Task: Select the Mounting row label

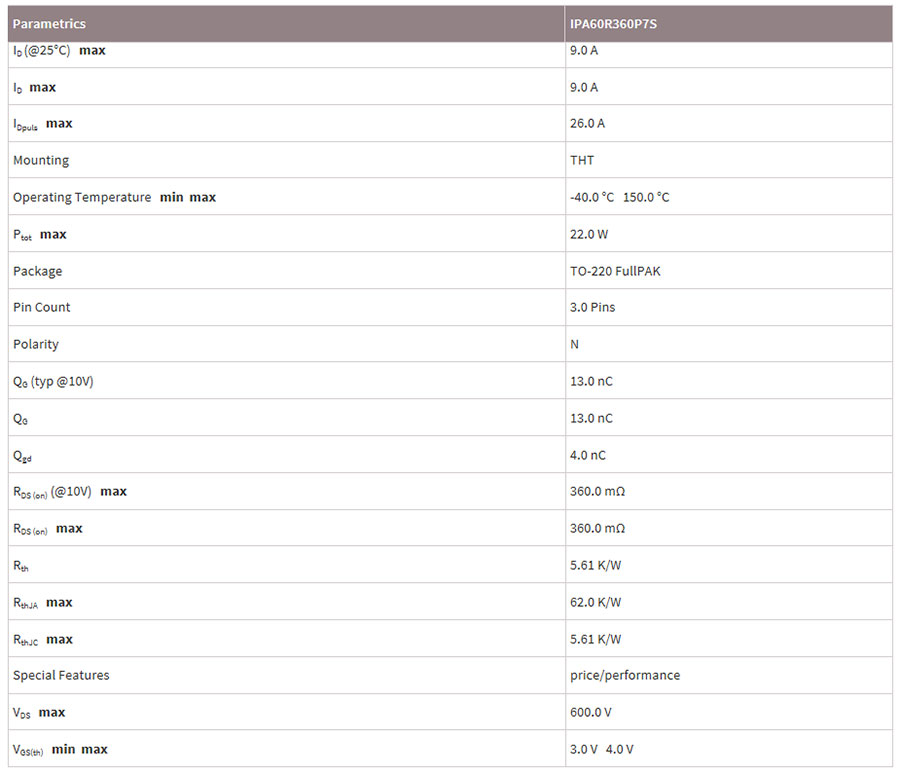Action: (41, 160)
